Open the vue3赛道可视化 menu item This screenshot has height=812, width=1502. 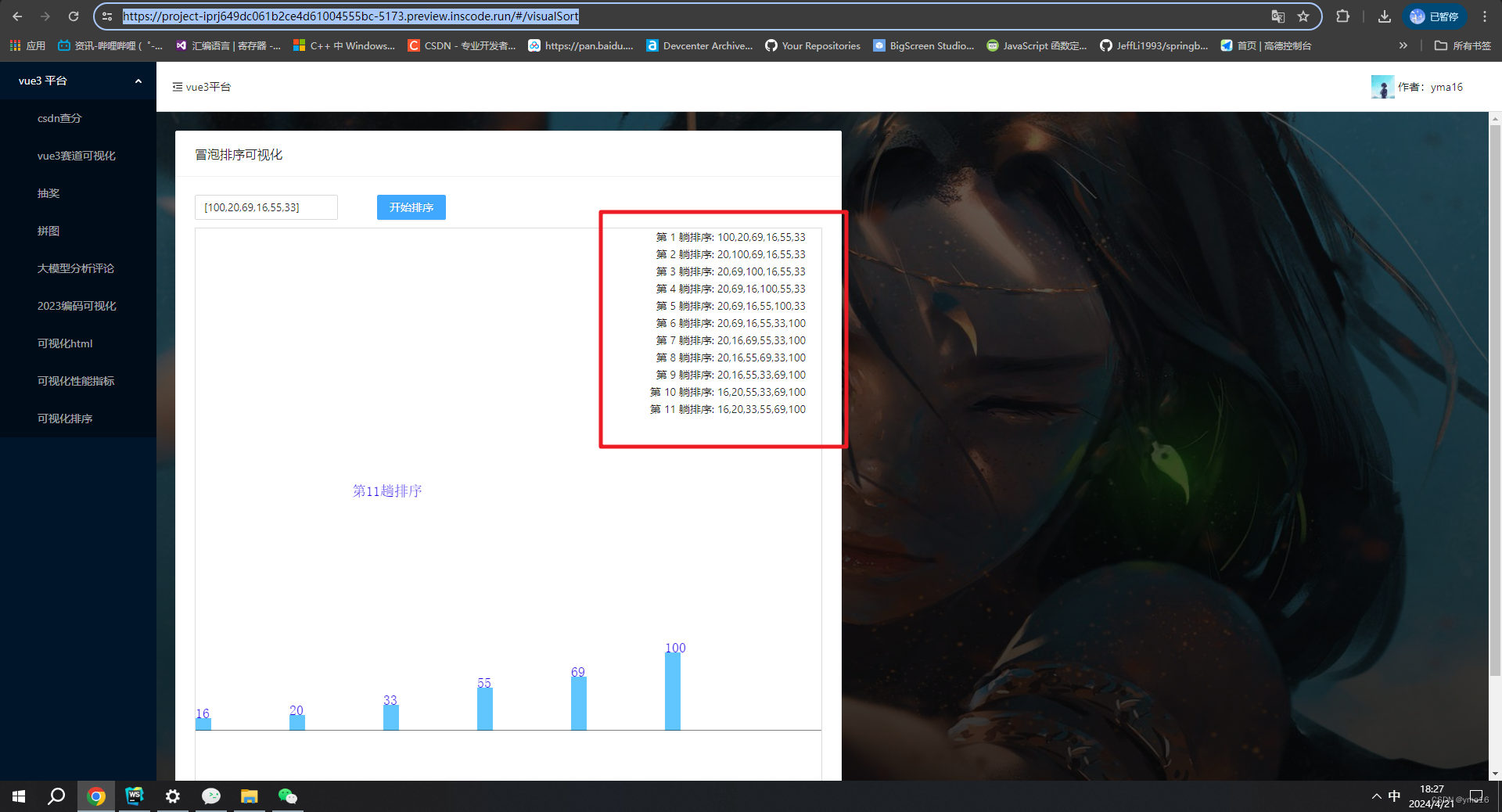tap(78, 156)
